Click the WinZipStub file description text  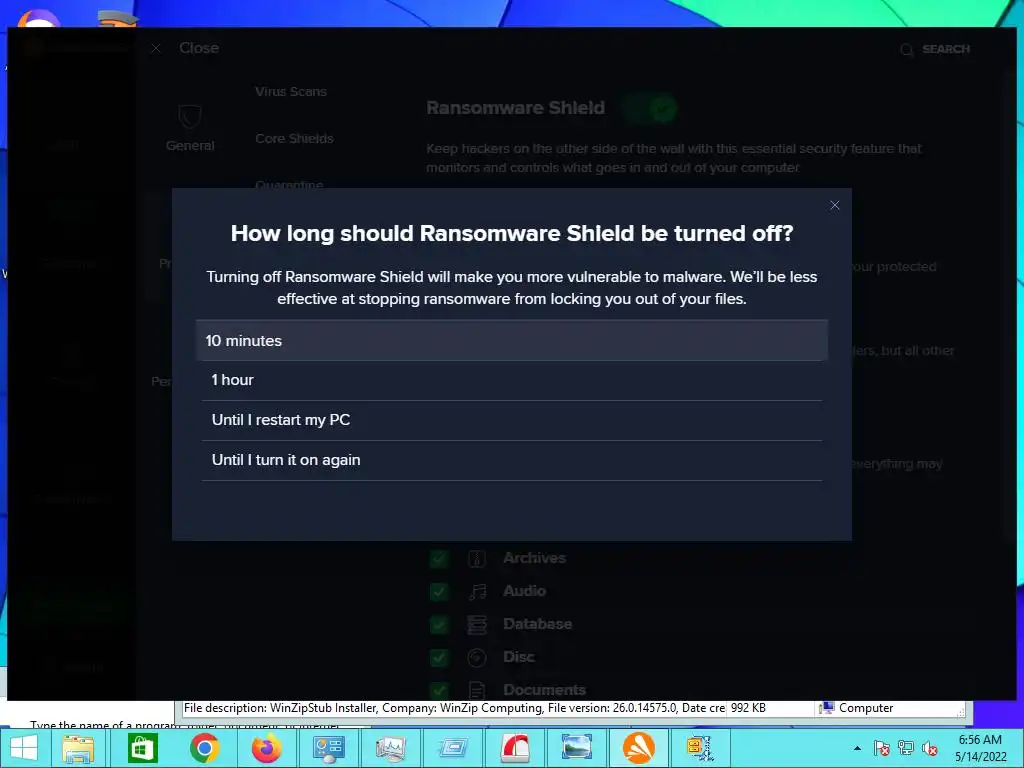[x=454, y=708]
